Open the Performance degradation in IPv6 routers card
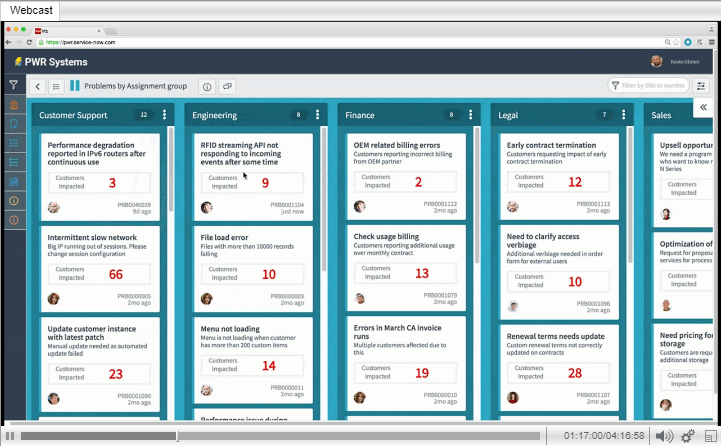 [x=100, y=177]
